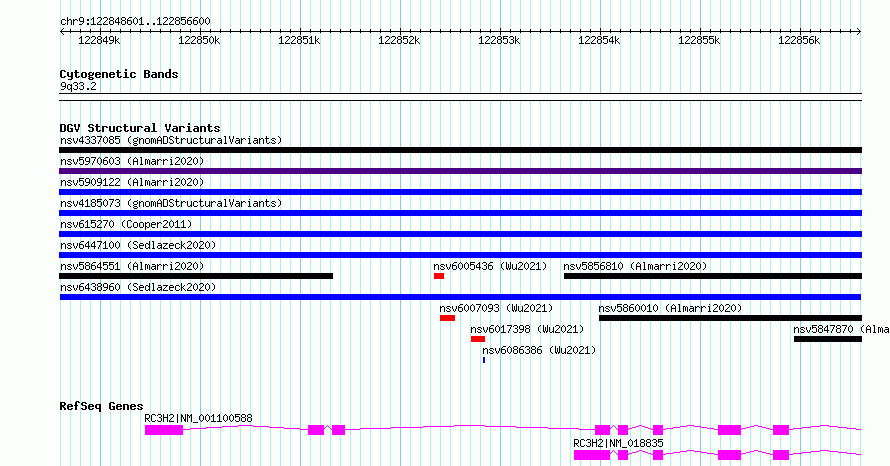Click the purple bar of nsv5970603
Image resolution: width=890 pixels, height=466 pixels.
pos(460,171)
